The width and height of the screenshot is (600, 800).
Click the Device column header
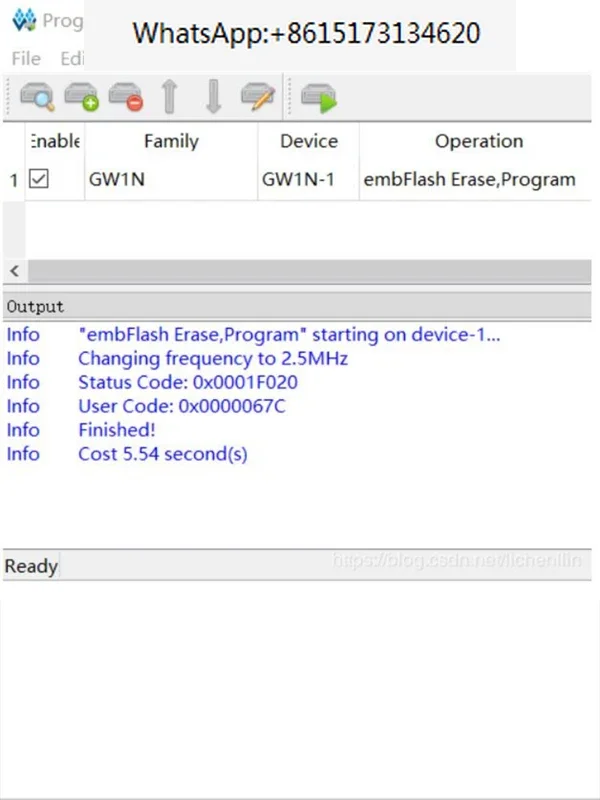pyautogui.click(x=309, y=141)
